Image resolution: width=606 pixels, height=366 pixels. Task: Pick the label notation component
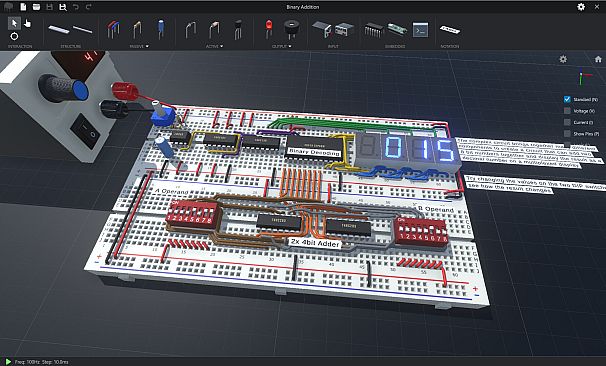click(x=450, y=29)
